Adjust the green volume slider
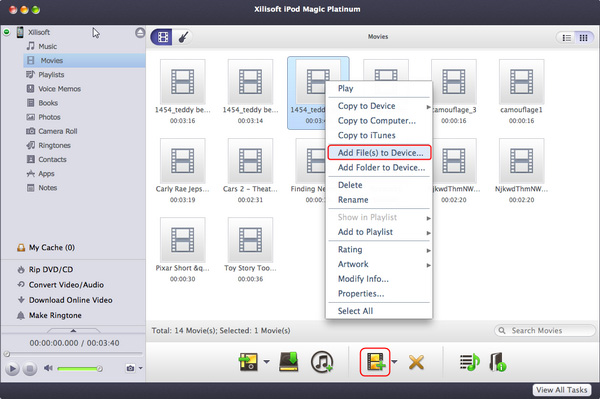600x399 pixels. pyautogui.click(x=80, y=369)
